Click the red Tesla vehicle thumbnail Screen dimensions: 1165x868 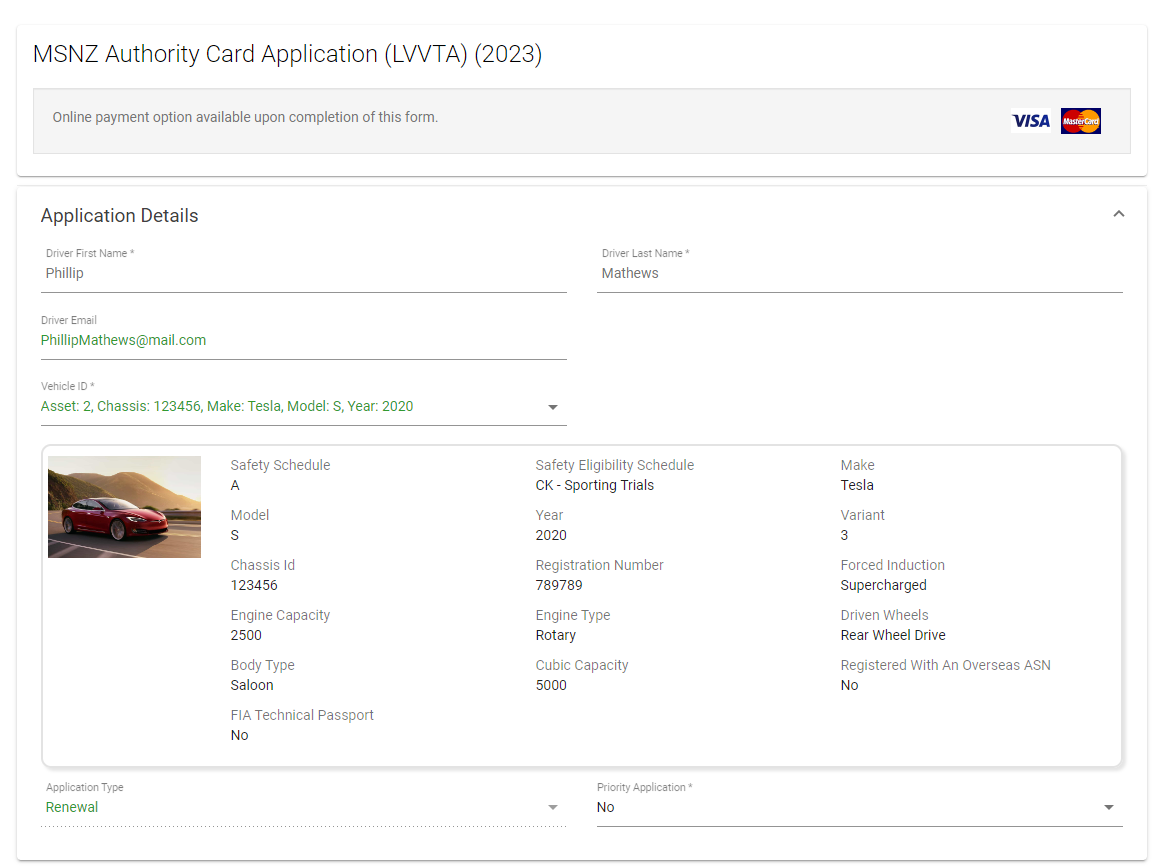click(x=124, y=507)
